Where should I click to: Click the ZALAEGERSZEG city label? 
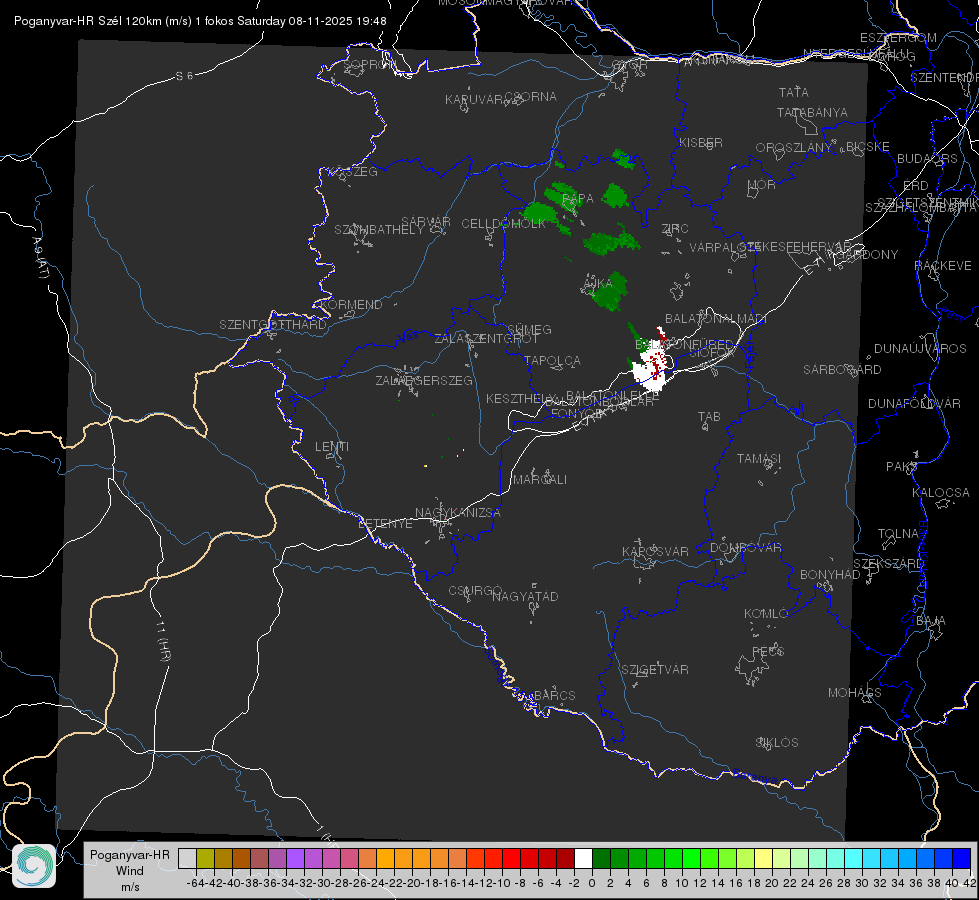click(423, 380)
